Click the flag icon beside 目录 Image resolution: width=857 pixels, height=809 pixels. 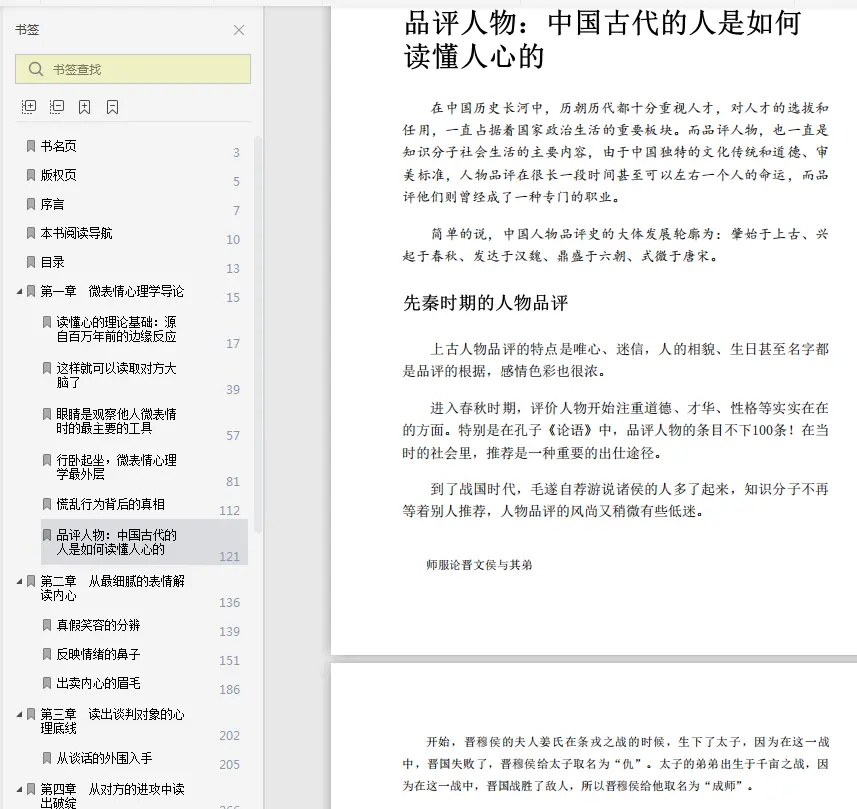point(31,262)
